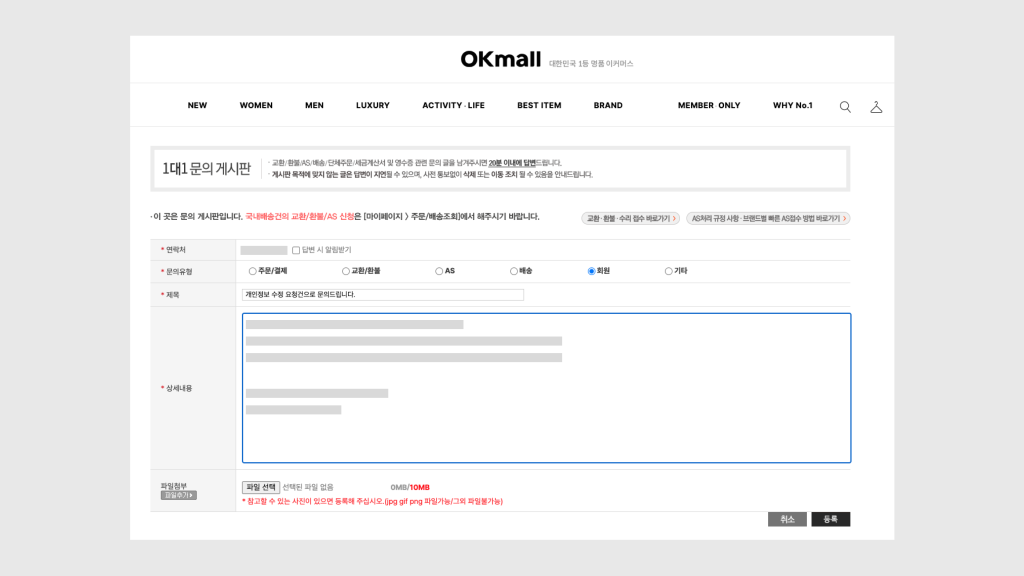Click the 취소 cancel button
The width and height of the screenshot is (1024, 576).
(x=787, y=519)
